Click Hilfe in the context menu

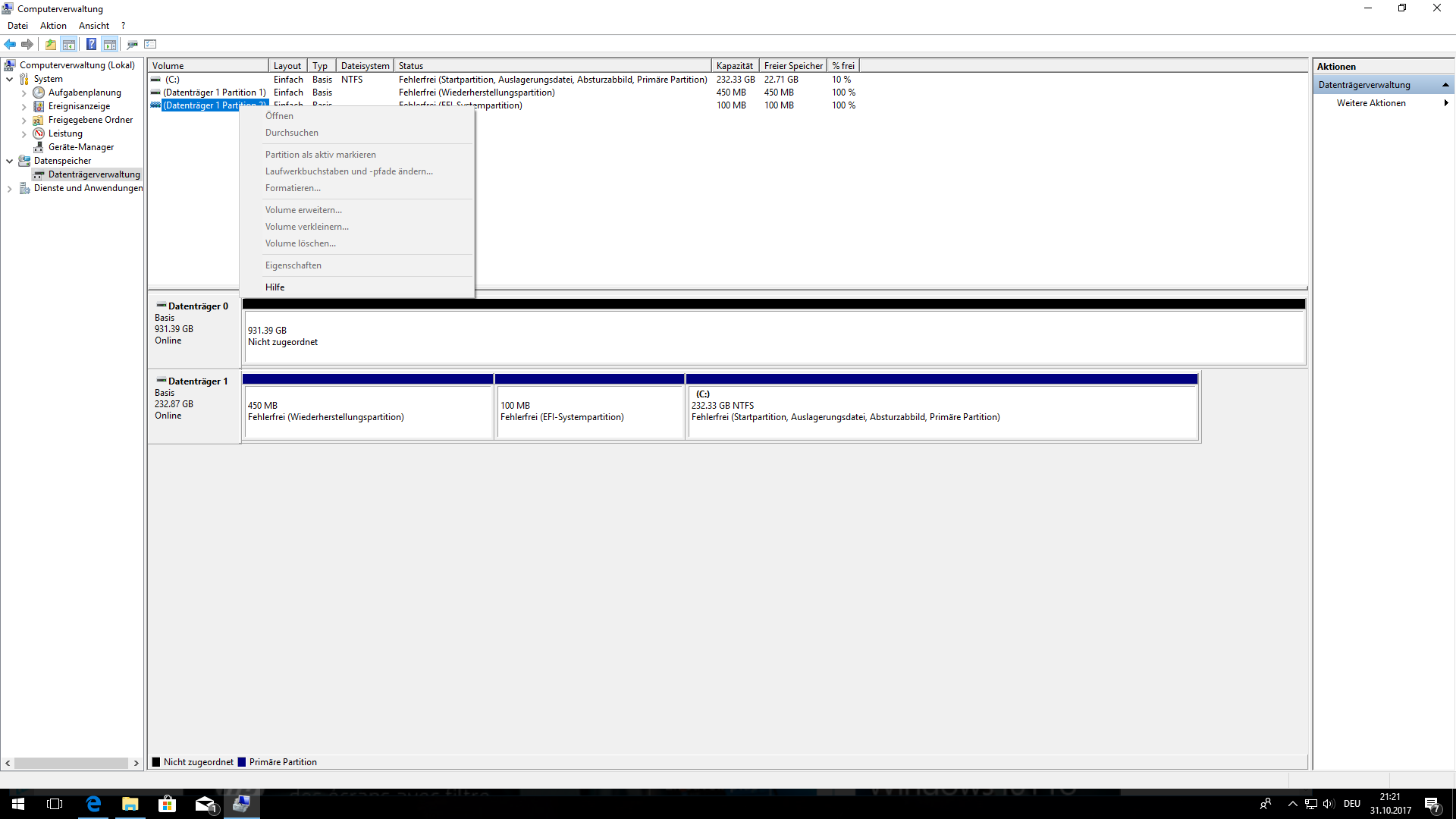(x=275, y=287)
